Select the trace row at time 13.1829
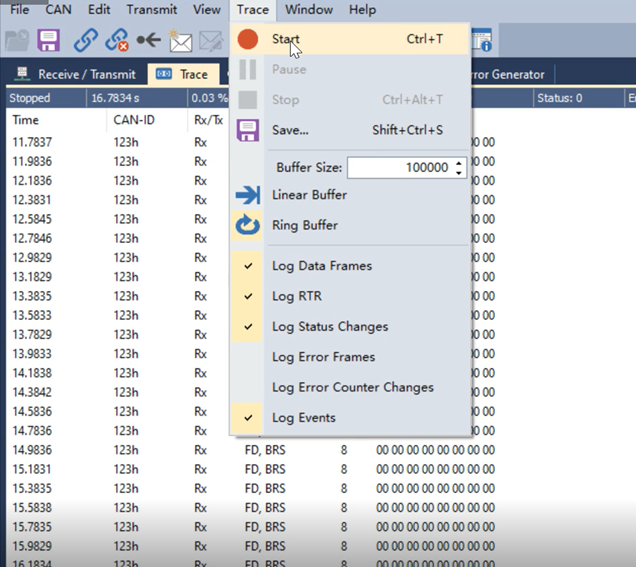636x567 pixels. click(x=118, y=277)
